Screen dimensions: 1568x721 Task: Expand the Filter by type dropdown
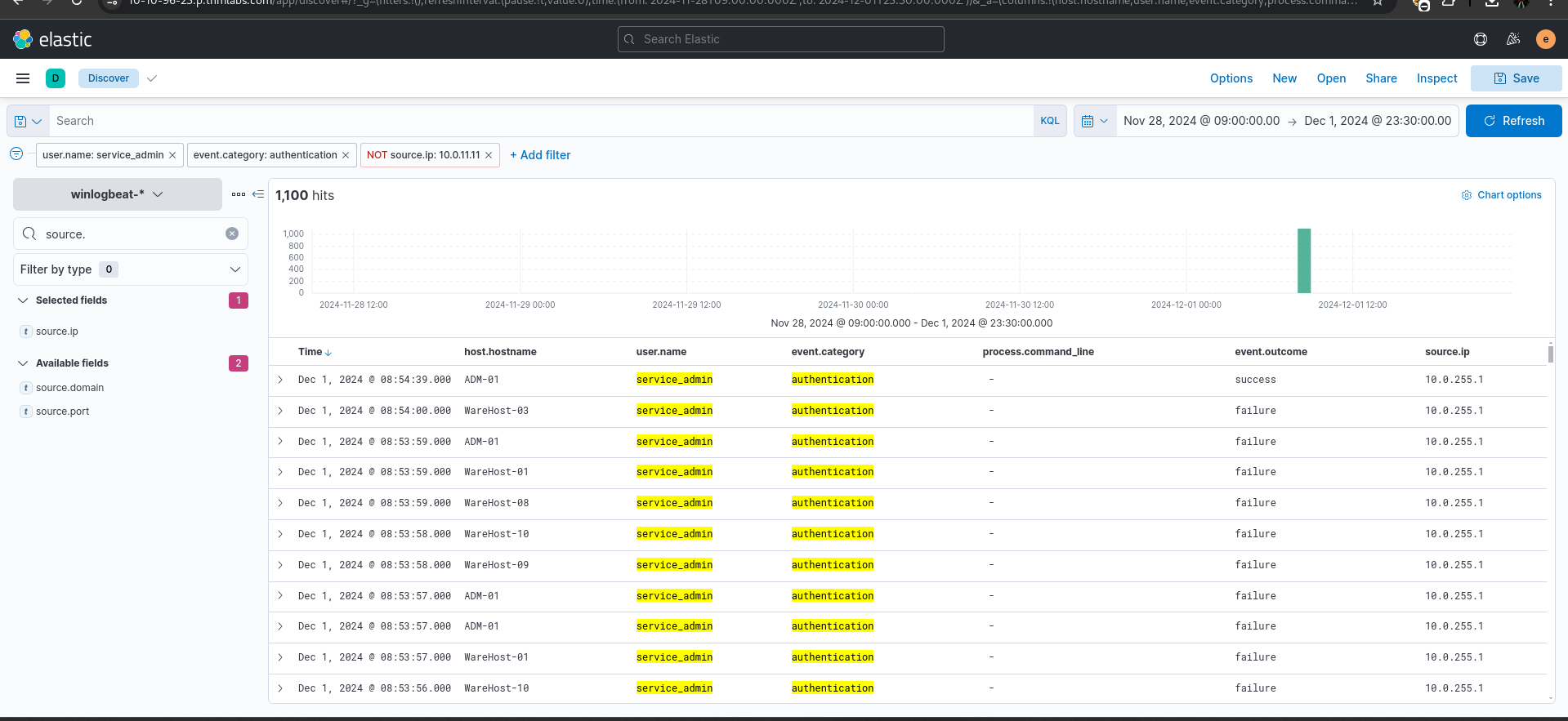(x=131, y=269)
